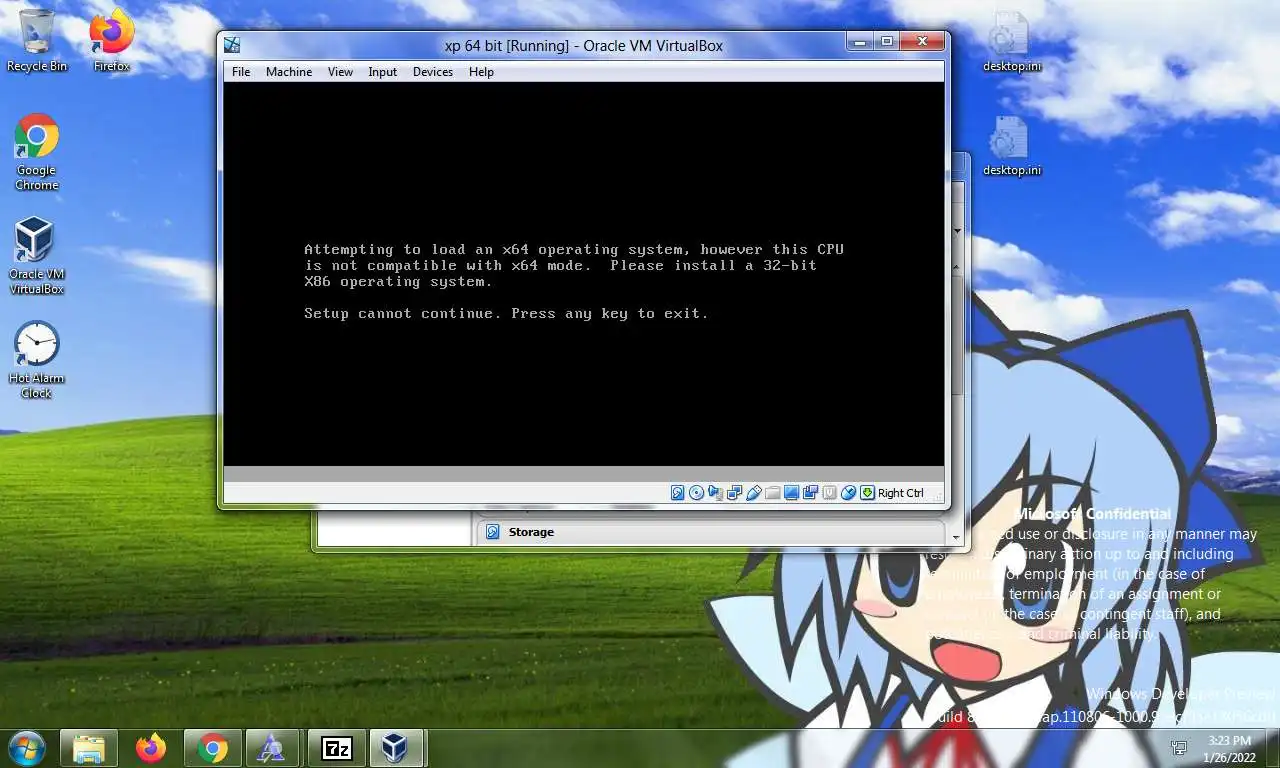Open the Input menu
This screenshot has width=1280, height=768.
pos(382,72)
